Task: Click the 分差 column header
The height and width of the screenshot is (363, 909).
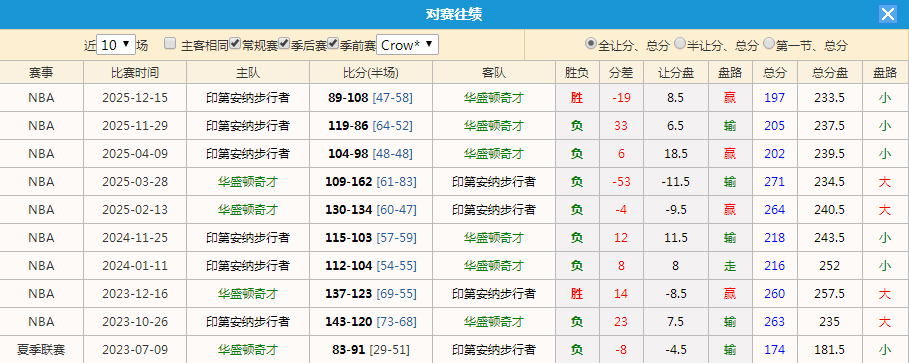Action: [621, 72]
